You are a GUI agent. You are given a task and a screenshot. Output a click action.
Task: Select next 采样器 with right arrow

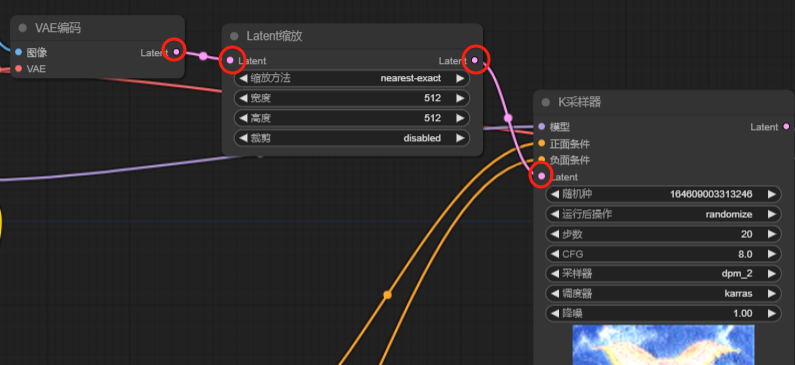[772, 274]
